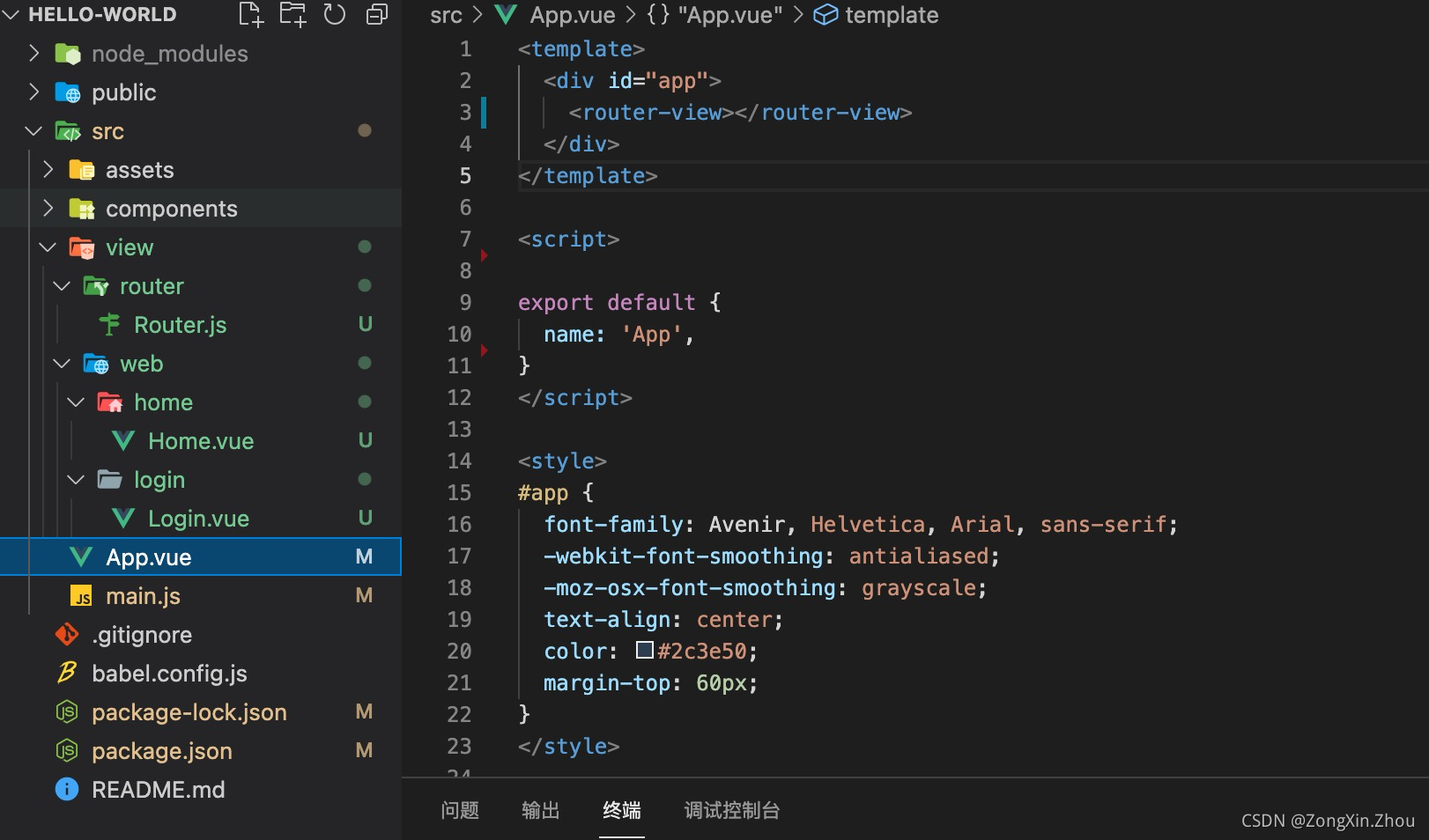Click the JS icon beside main.js
The width and height of the screenshot is (1429, 840).
(x=81, y=596)
